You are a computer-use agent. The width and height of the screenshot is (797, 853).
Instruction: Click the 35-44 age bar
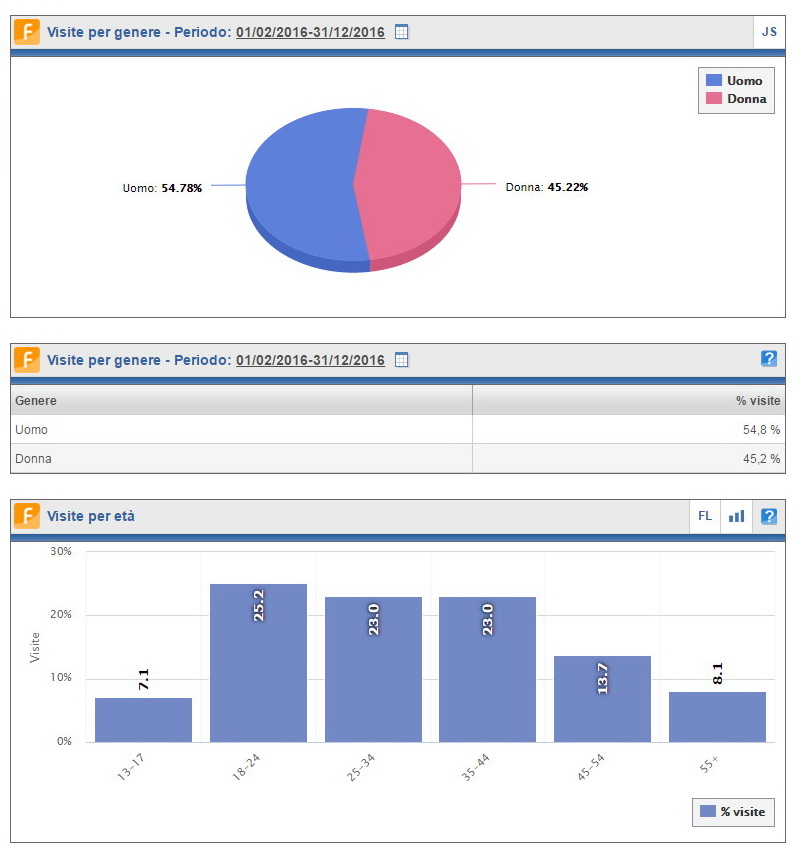[487, 670]
